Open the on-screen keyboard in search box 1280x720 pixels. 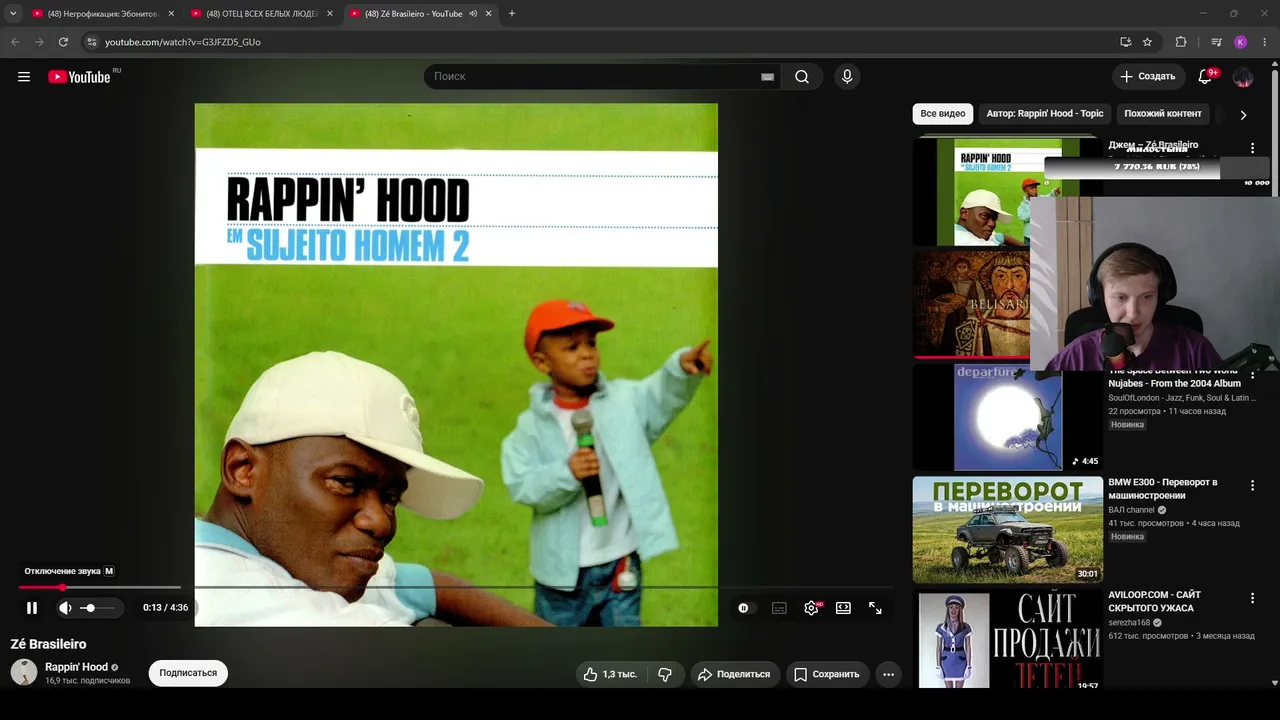(x=767, y=77)
